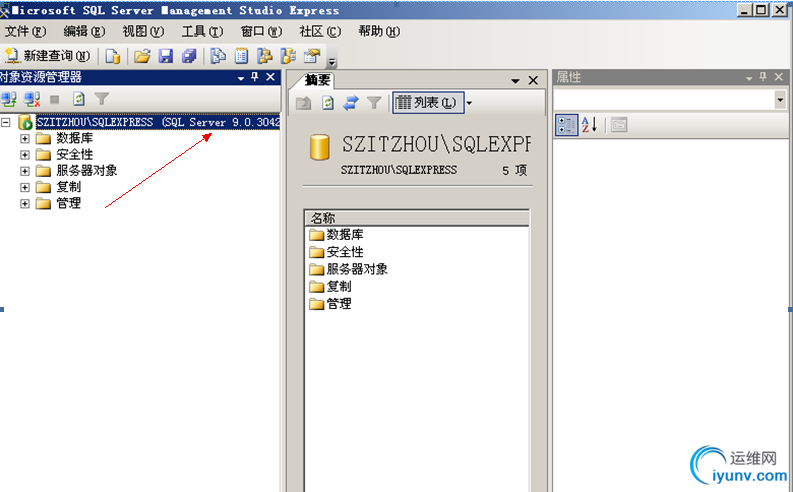
Task: Open 视图(V) menu
Action: pos(143,32)
